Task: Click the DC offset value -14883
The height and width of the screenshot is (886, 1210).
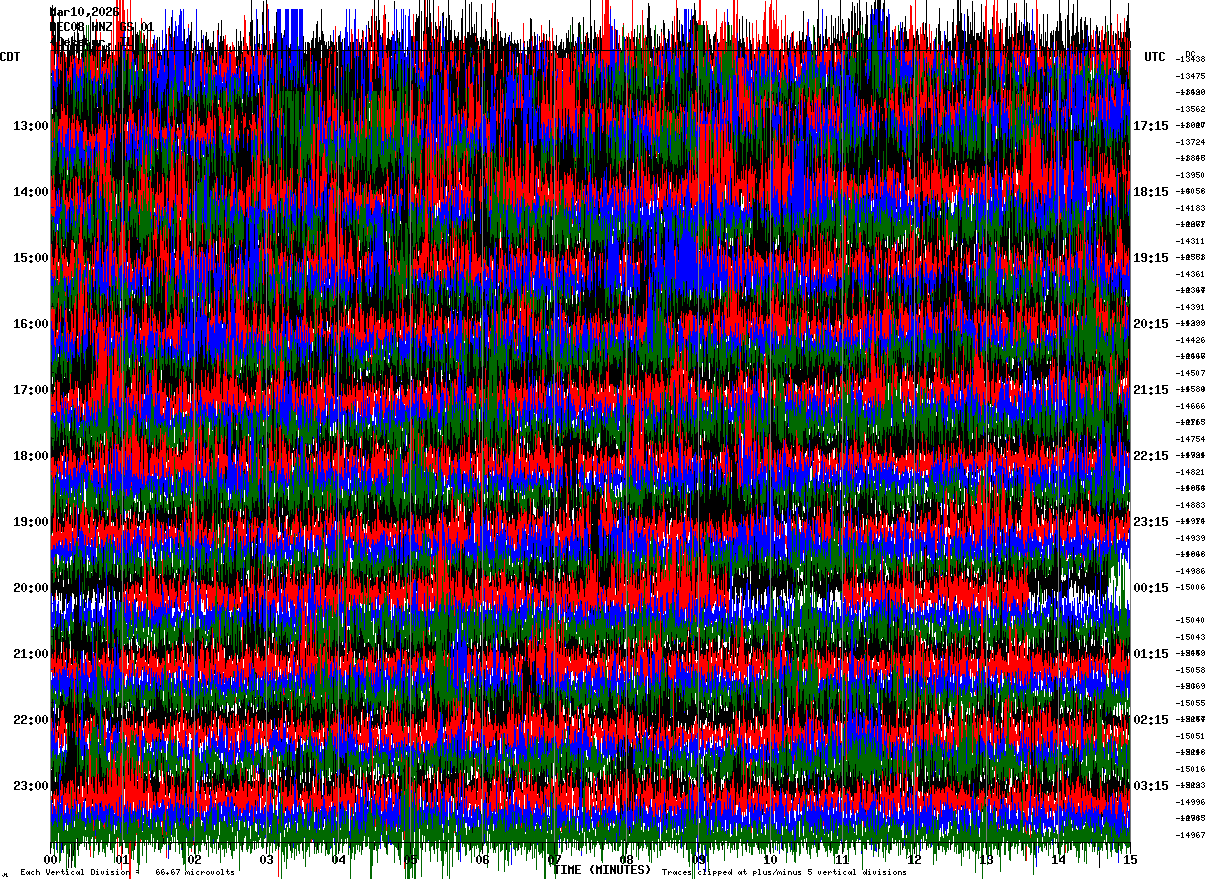Action: [x=1190, y=505]
